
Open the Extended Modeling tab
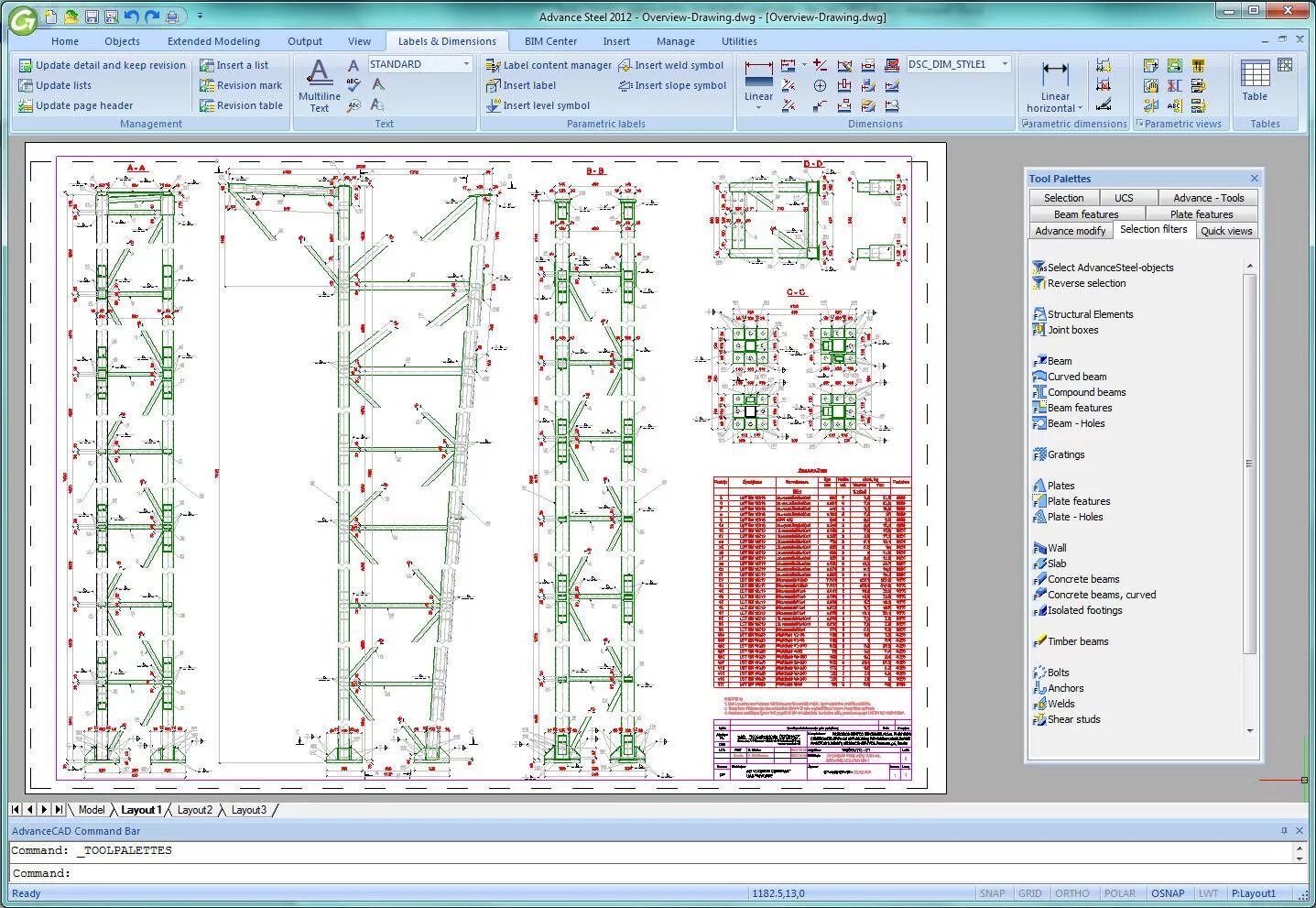click(x=213, y=41)
